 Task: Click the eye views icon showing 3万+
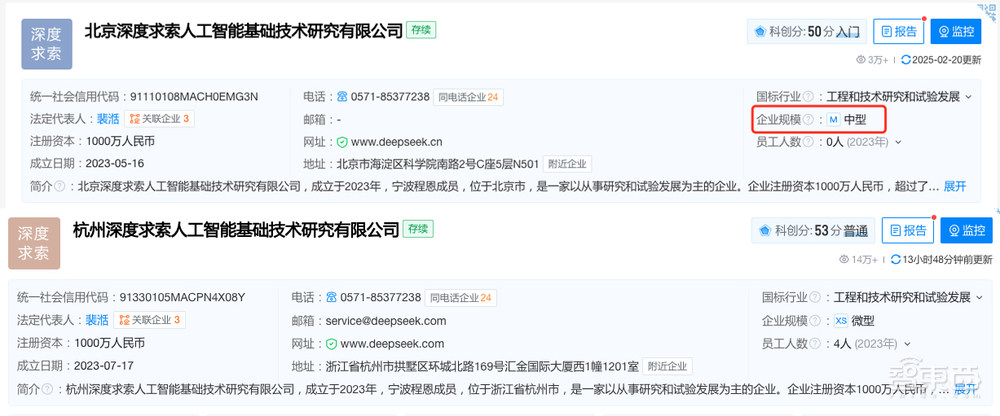point(861,59)
